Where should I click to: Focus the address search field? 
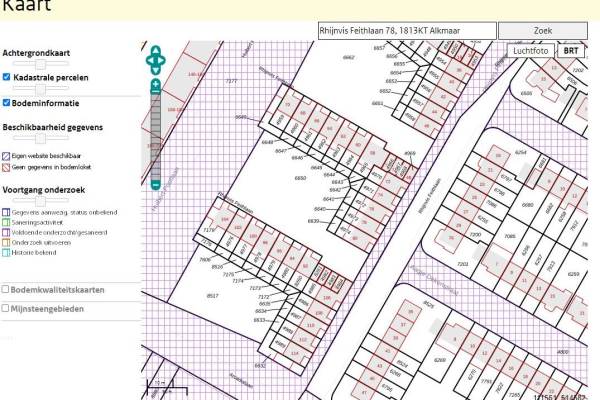[x=405, y=31]
